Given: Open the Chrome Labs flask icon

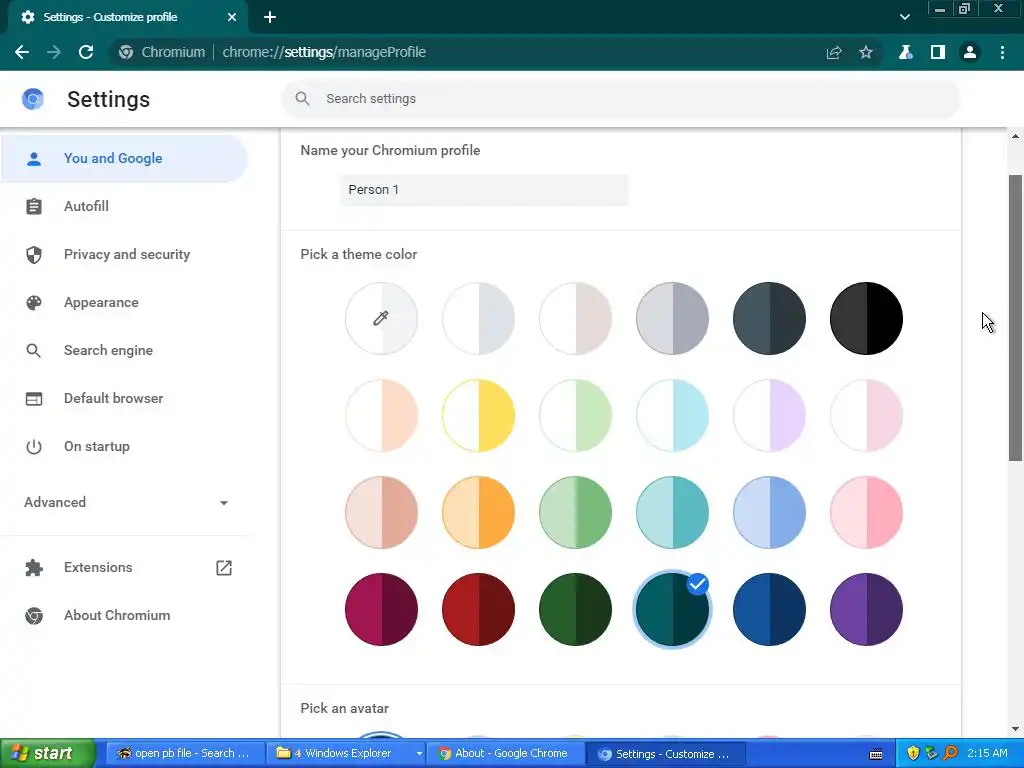Looking at the screenshot, I should [905, 52].
